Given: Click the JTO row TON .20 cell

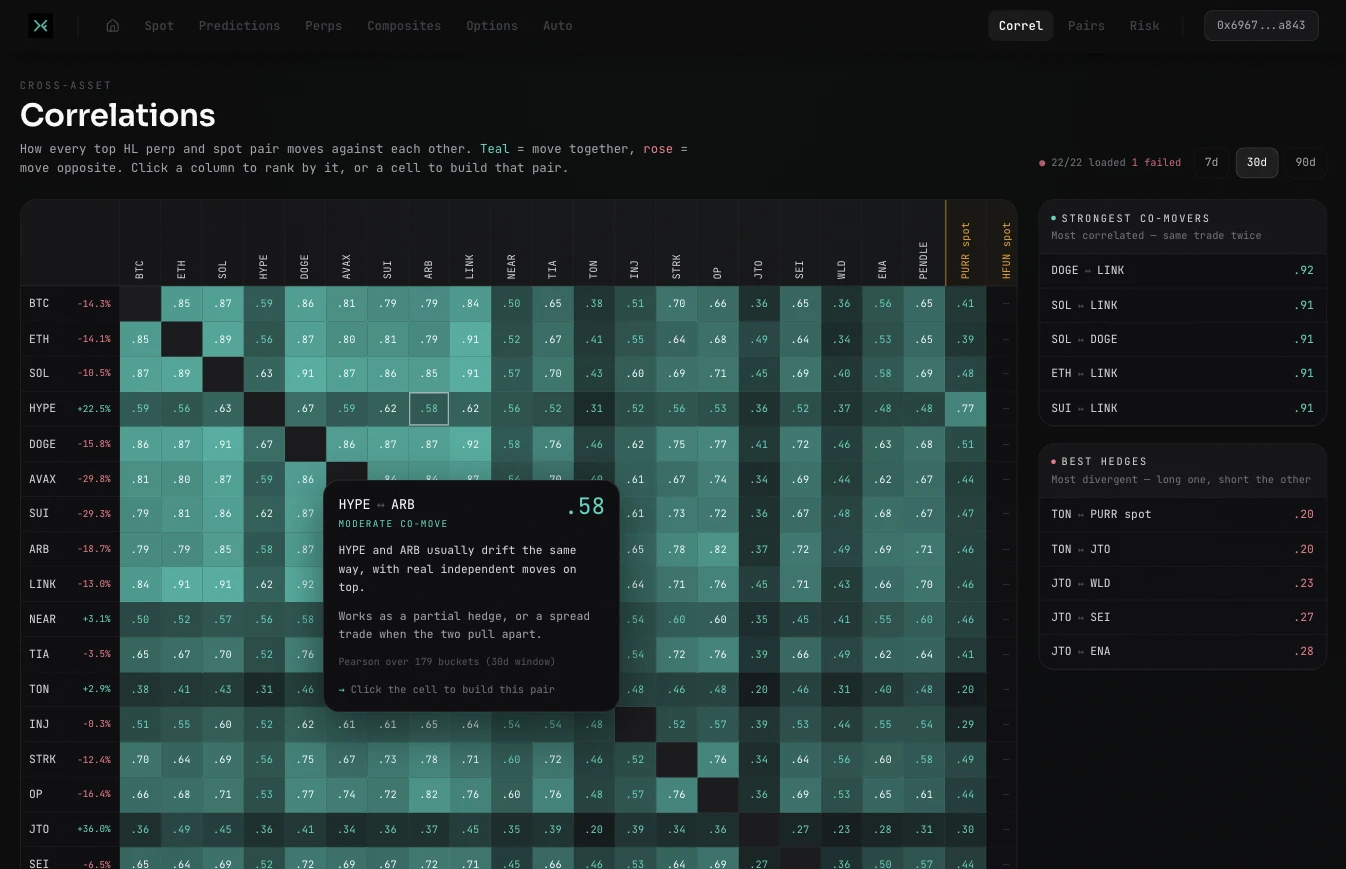Looking at the screenshot, I should point(594,829).
